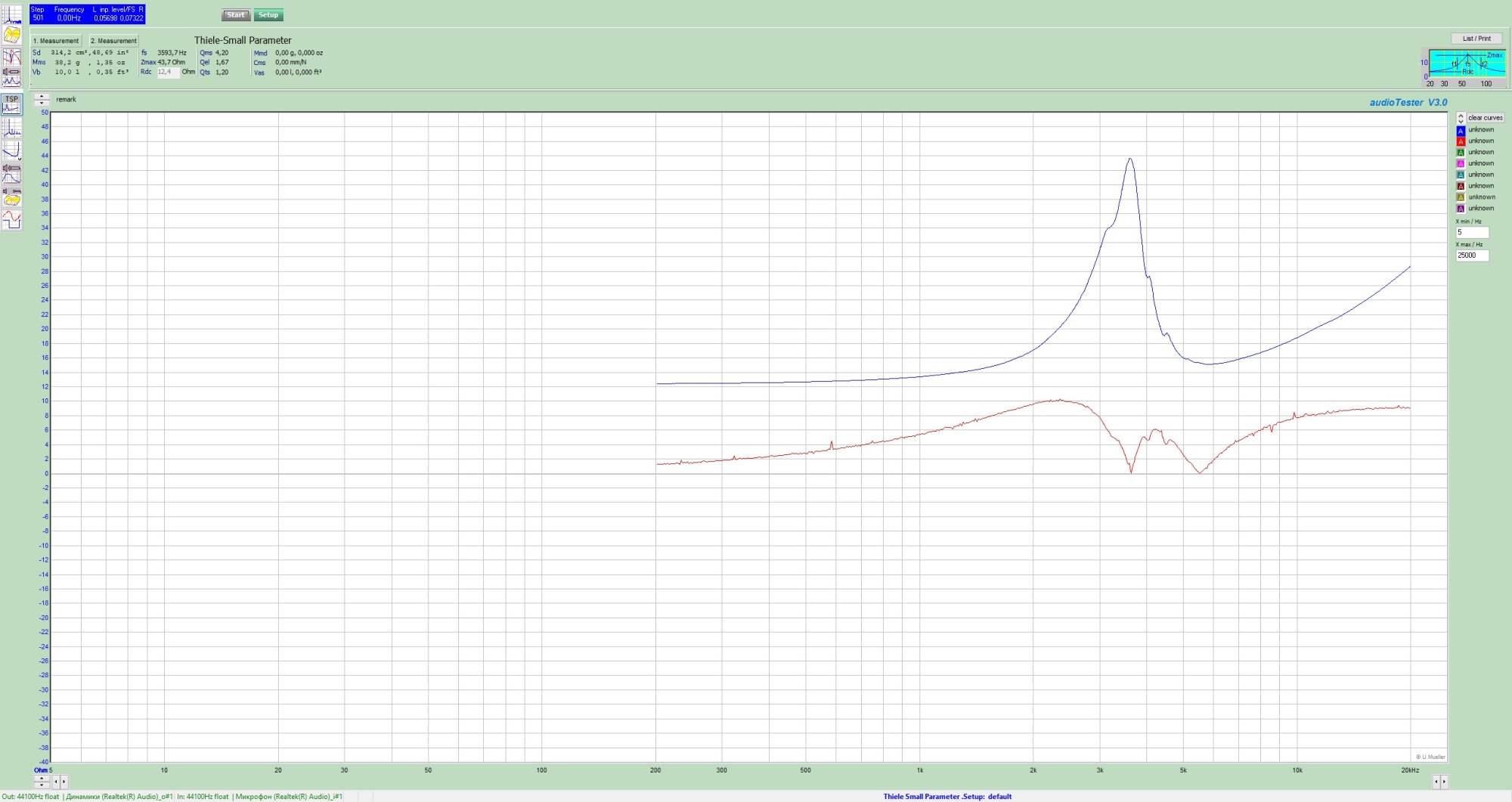Open the spectrum analyzer tool at top of sidebar

[11, 14]
